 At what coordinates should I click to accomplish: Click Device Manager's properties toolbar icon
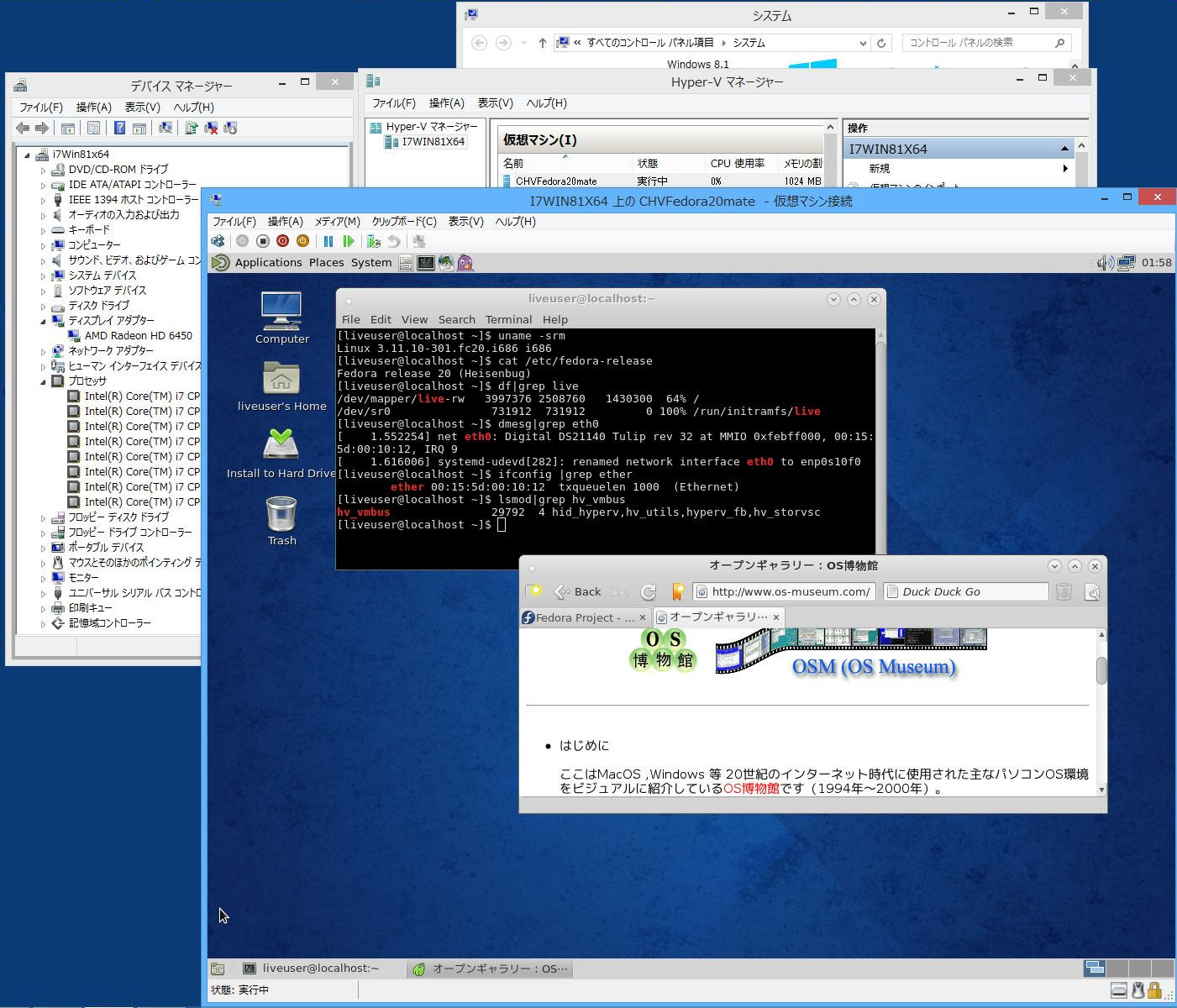point(93,128)
